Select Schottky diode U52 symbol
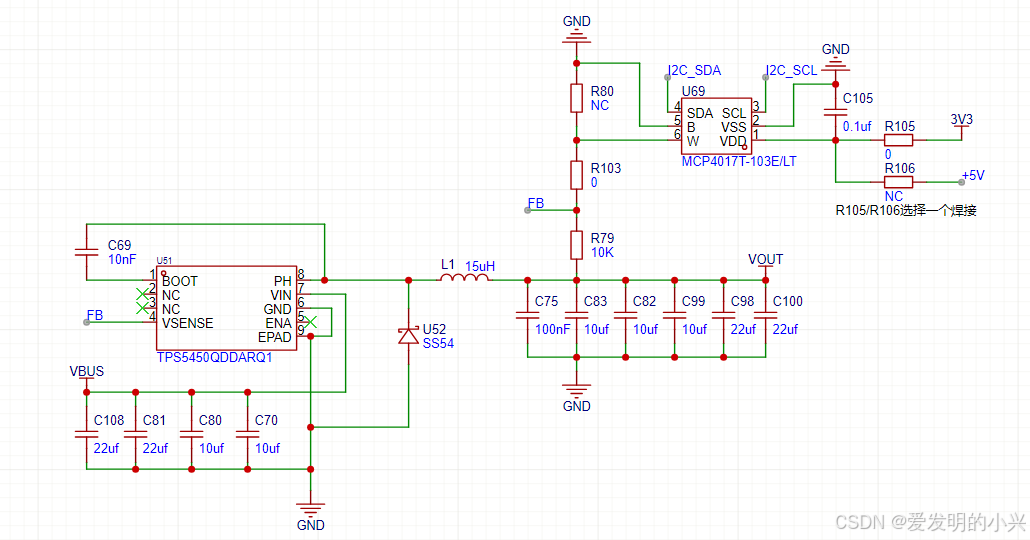Viewport: 1030px width, 540px height. 409,336
